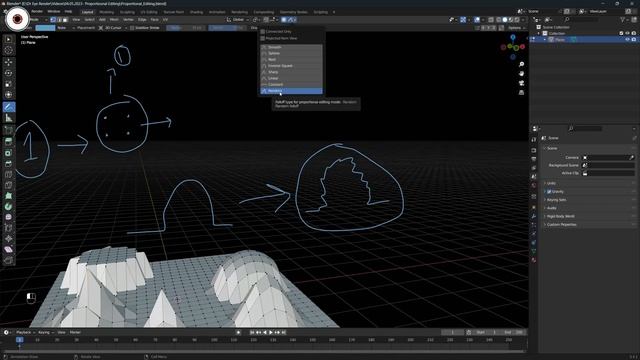Open Render properties tab in Properties editor
This screenshot has height=360, width=640.
coord(534,151)
